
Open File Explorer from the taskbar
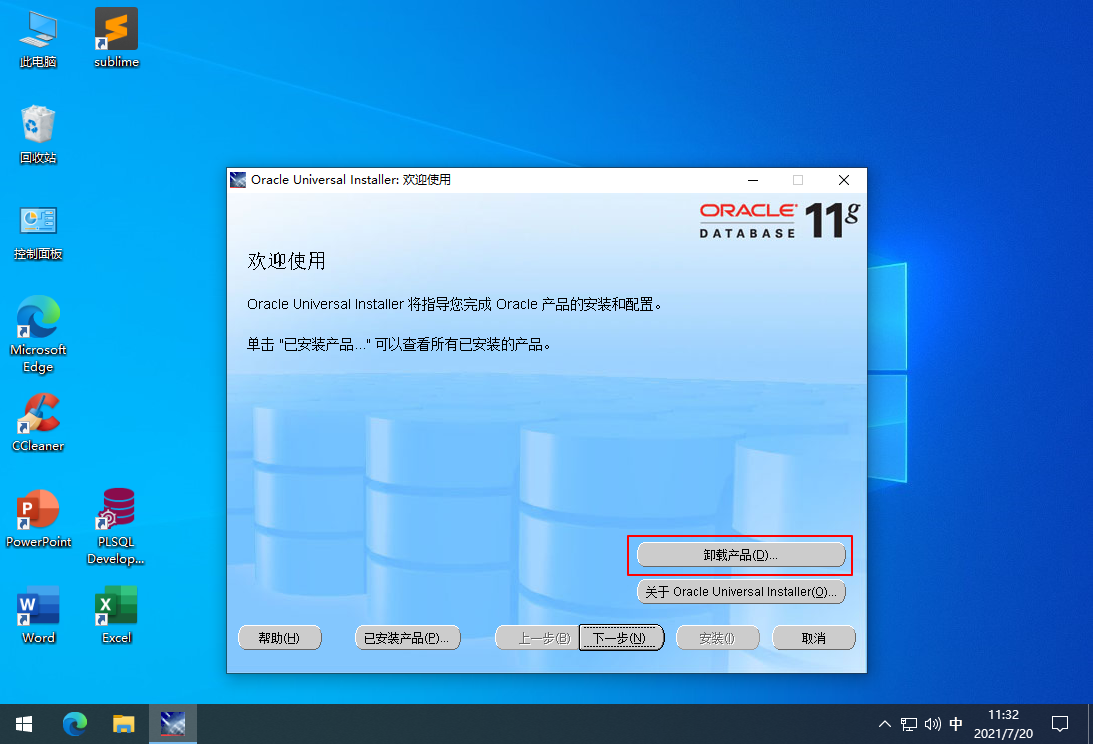point(124,724)
